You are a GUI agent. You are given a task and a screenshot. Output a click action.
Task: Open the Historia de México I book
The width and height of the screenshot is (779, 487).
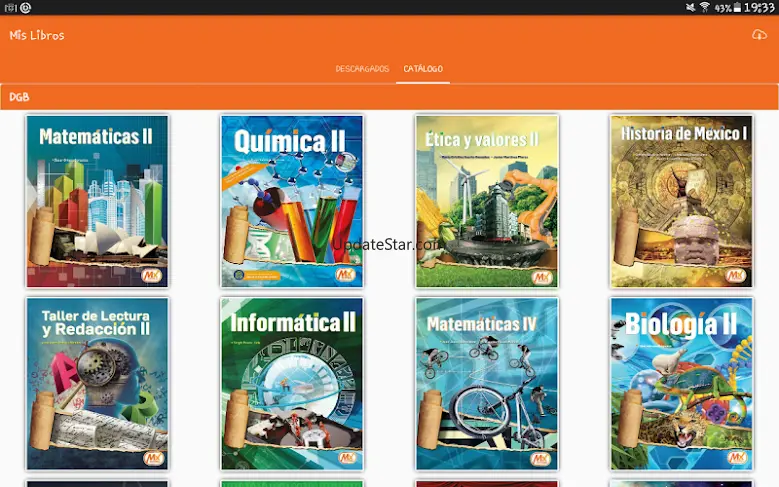[682, 201]
